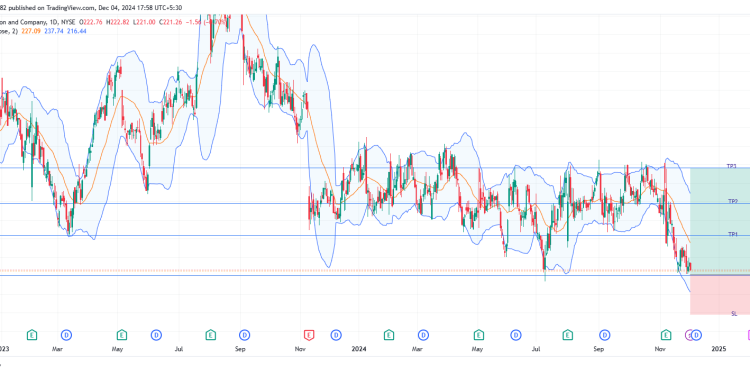
Task: Open the dividend marker between May and Jul 2023
Action: [x=156, y=334]
